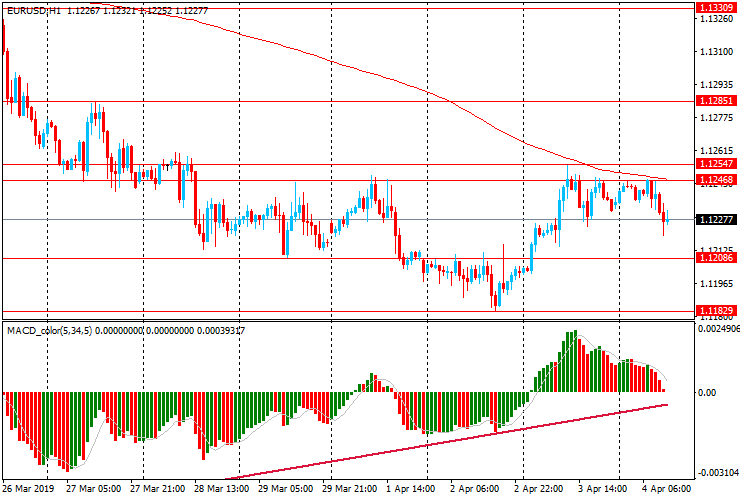
Task: Click the 1.12615 price axis value
Action: (716, 151)
